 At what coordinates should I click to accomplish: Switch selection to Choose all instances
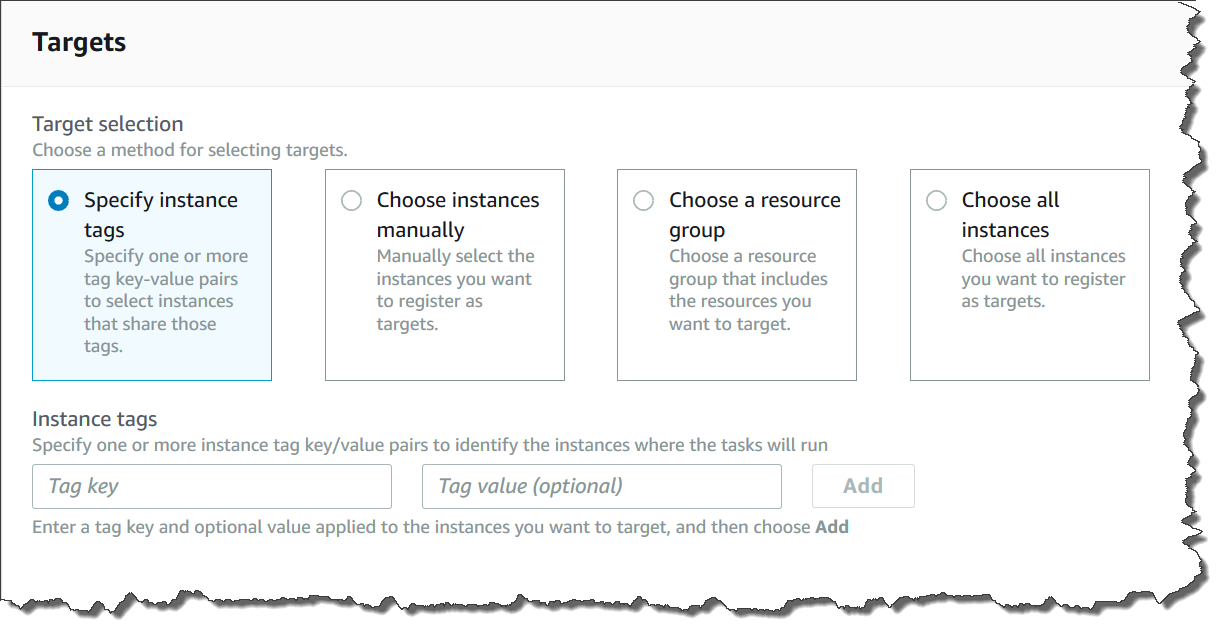[936, 200]
